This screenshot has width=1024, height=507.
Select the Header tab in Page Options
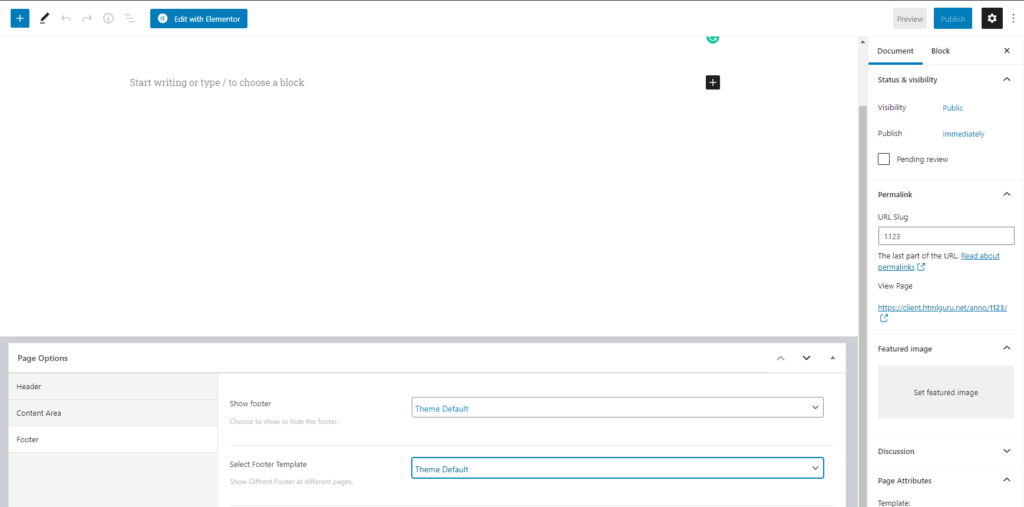tap(113, 386)
